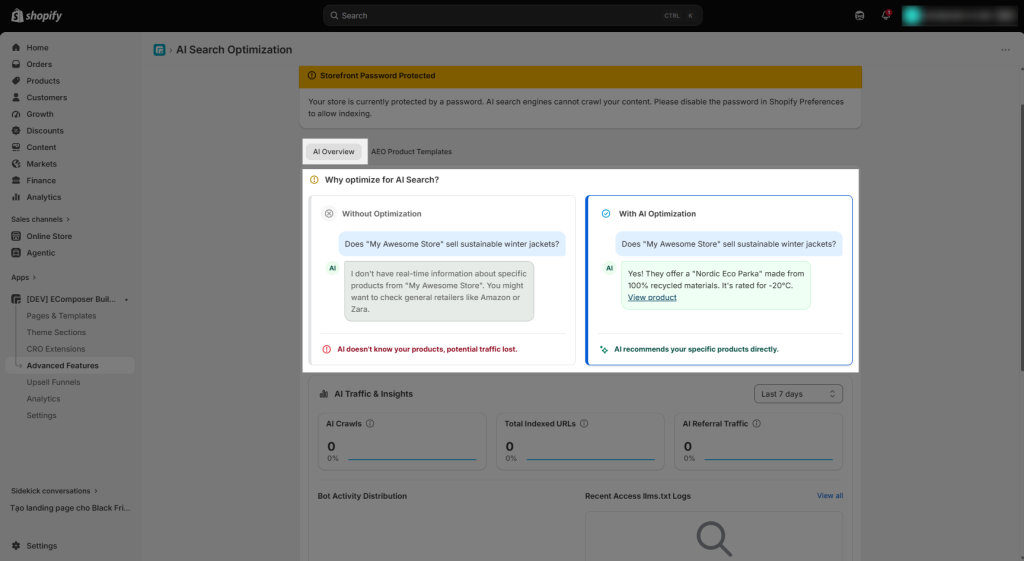Image resolution: width=1024 pixels, height=561 pixels.
Task: Click the EComposer icon in the breadcrumb
Action: point(159,50)
